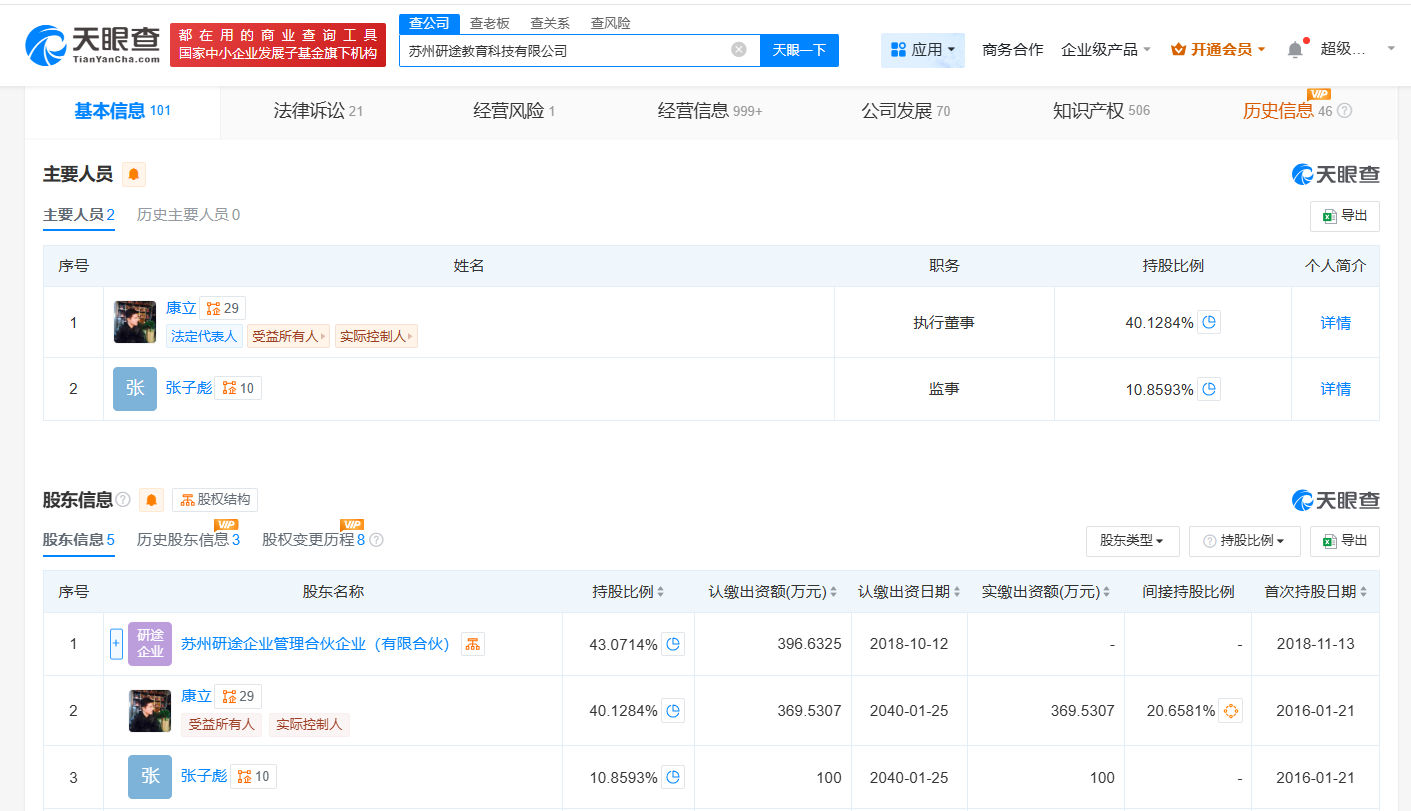Click the 天眼一下 search button
Image resolution: width=1411 pixels, height=811 pixels.
click(799, 50)
